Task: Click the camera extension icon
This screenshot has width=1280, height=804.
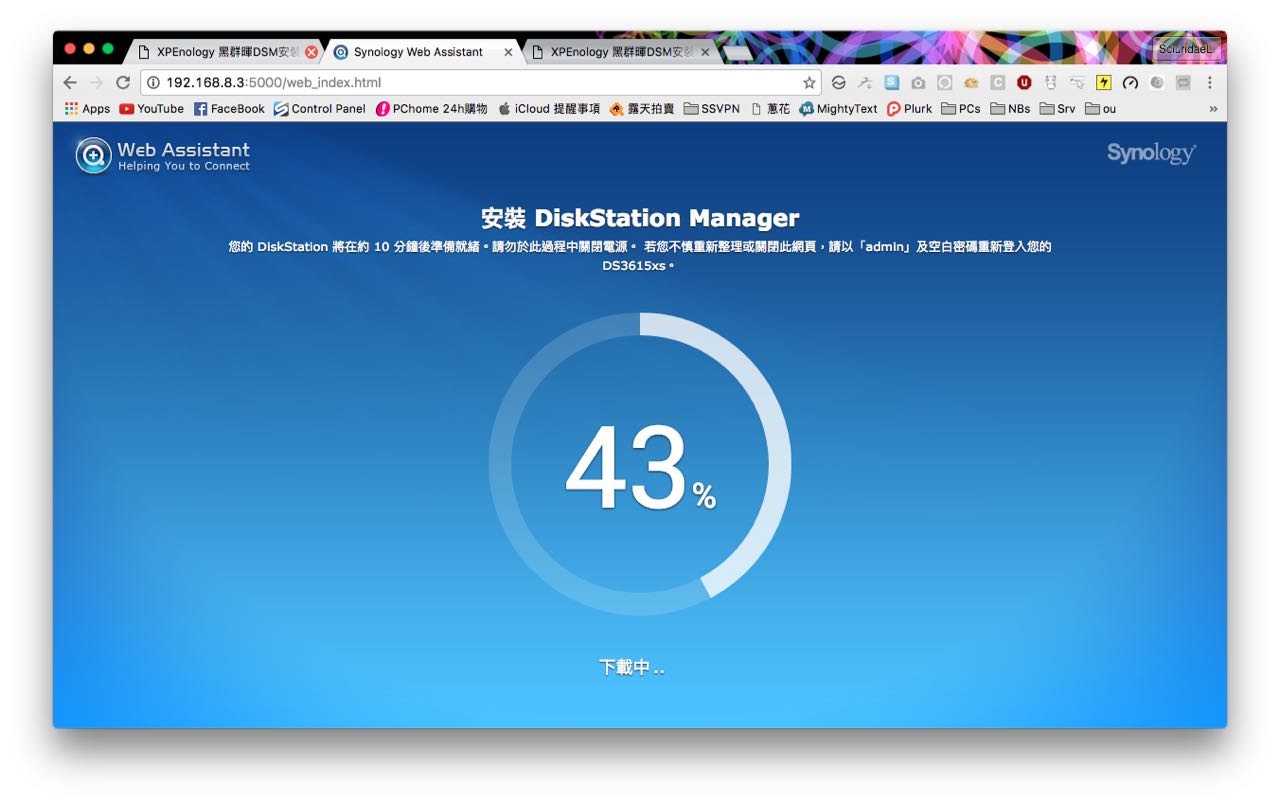Action: [918, 83]
